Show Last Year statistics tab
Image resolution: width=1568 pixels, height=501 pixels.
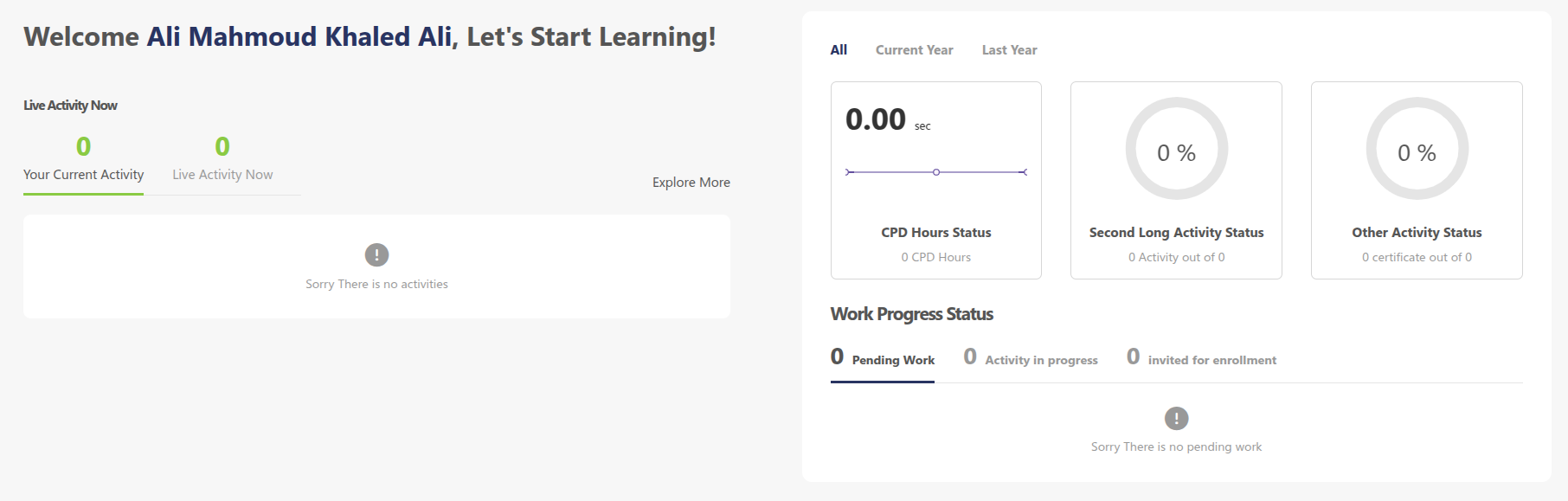coord(1009,50)
